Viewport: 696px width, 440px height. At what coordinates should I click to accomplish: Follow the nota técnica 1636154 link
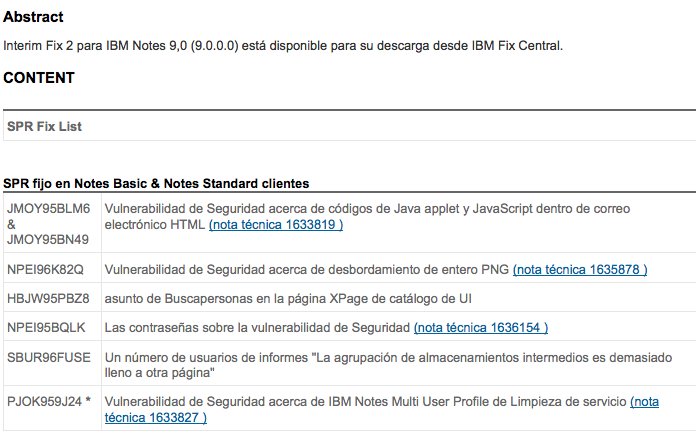coord(481,328)
